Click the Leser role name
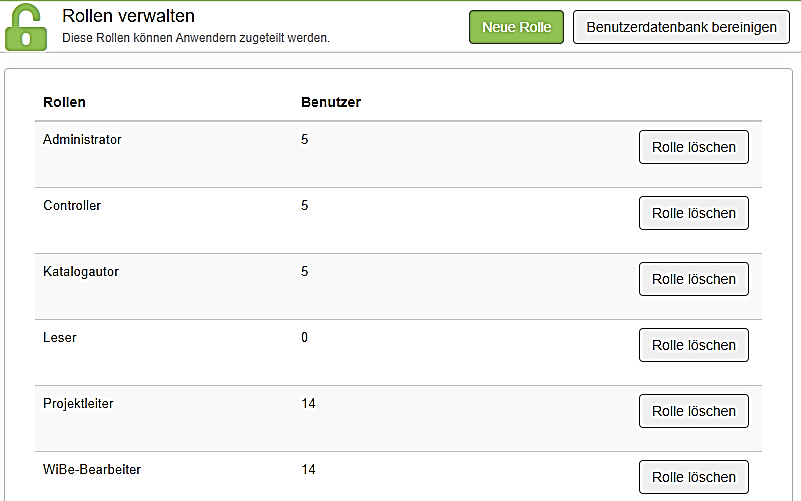 pyautogui.click(x=60, y=338)
